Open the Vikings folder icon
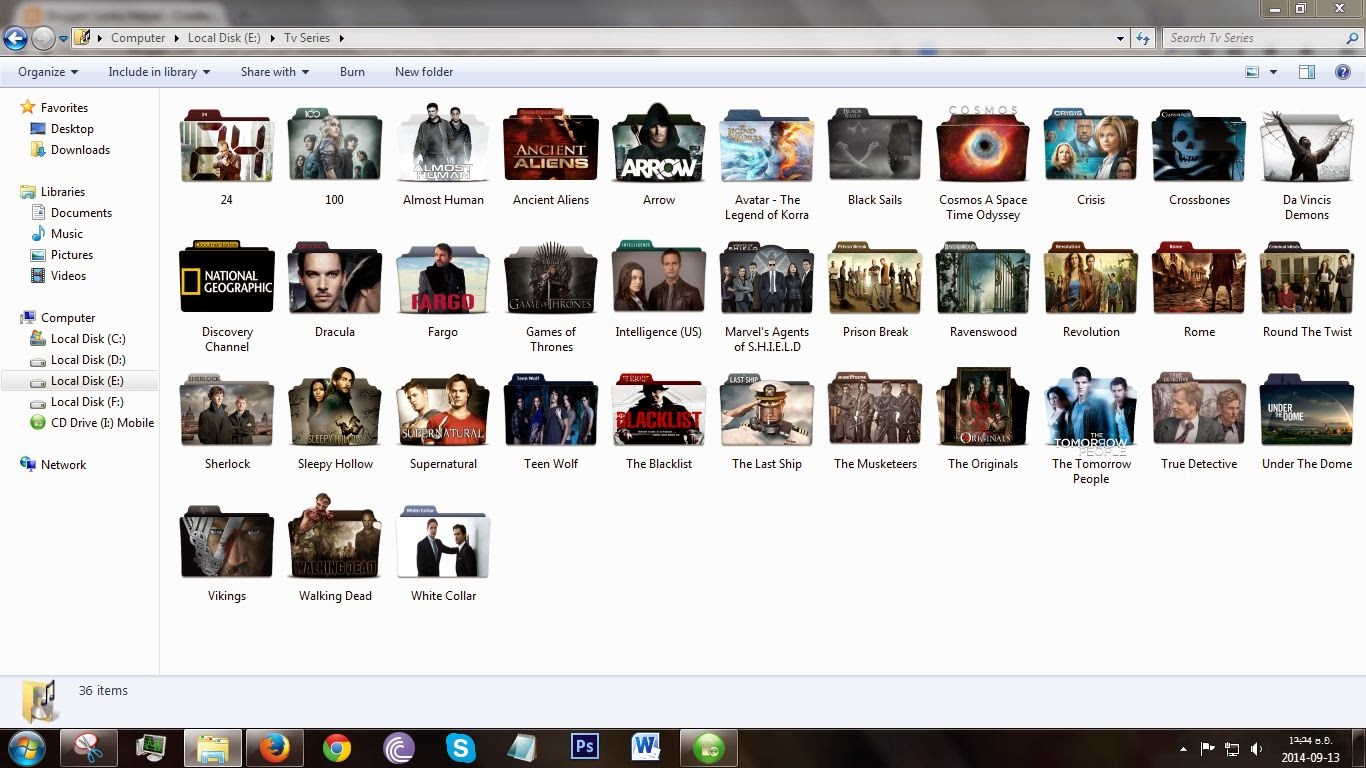This screenshot has height=768, width=1366. [x=227, y=543]
